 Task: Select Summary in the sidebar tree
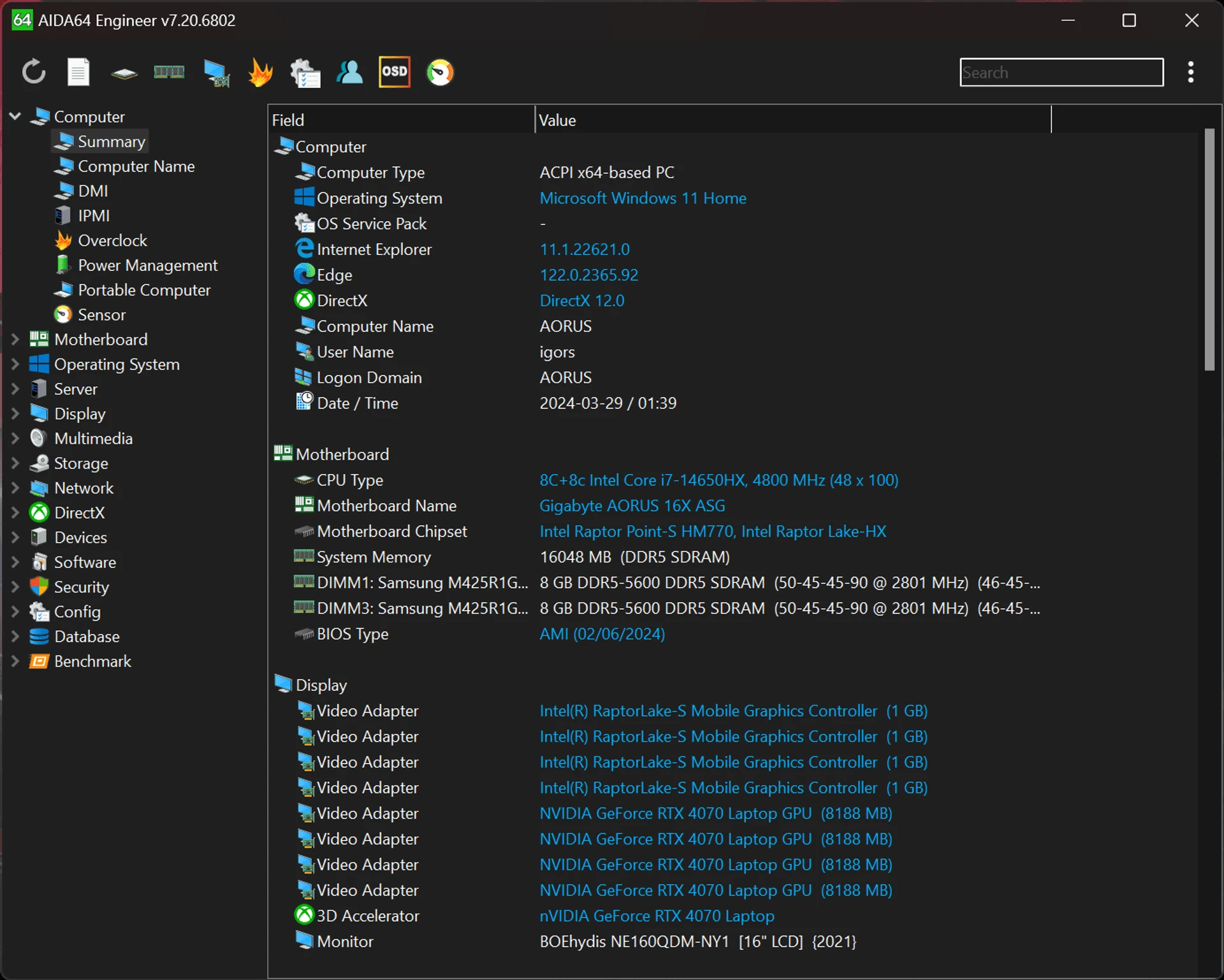101,141
